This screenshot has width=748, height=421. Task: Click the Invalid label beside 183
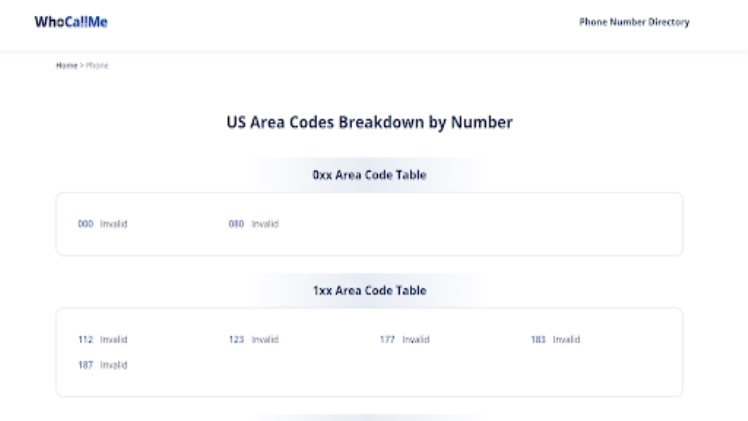[567, 340]
